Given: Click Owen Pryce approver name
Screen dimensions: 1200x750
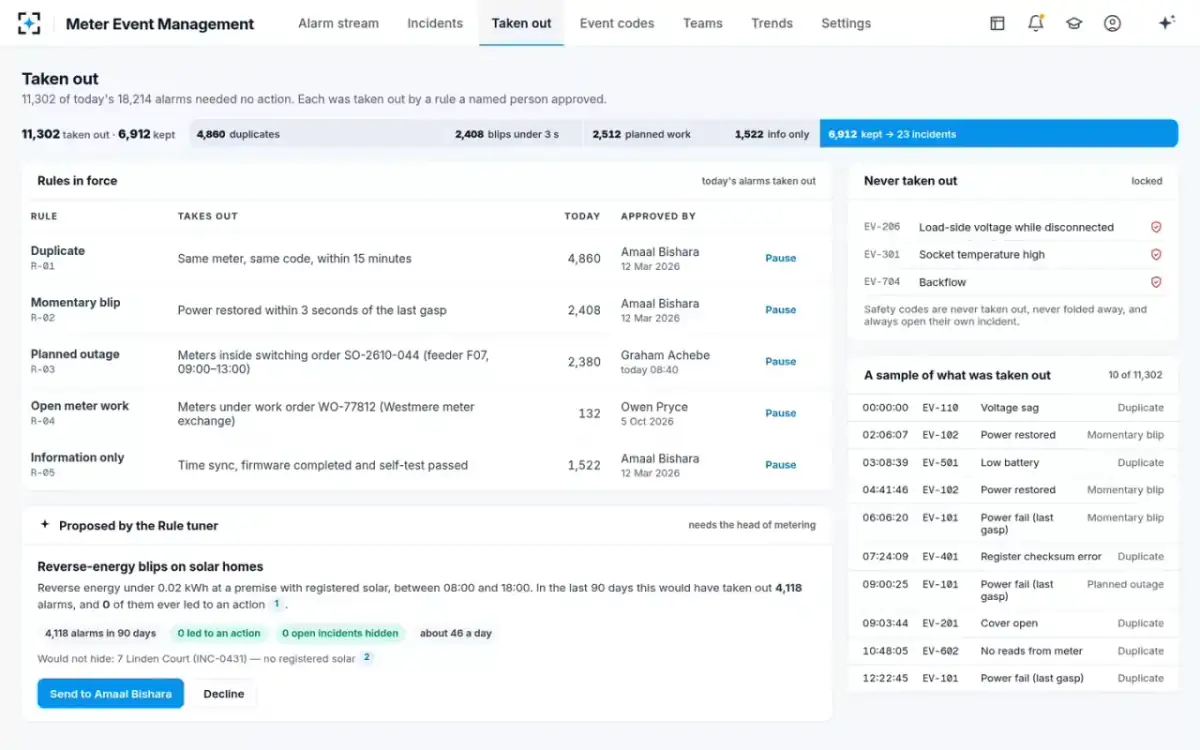Looking at the screenshot, I should point(654,407).
